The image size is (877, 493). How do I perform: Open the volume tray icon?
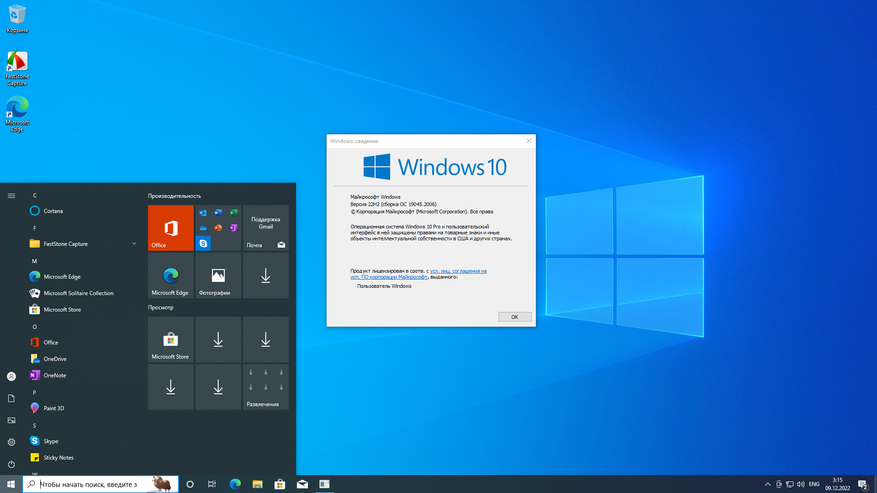801,484
